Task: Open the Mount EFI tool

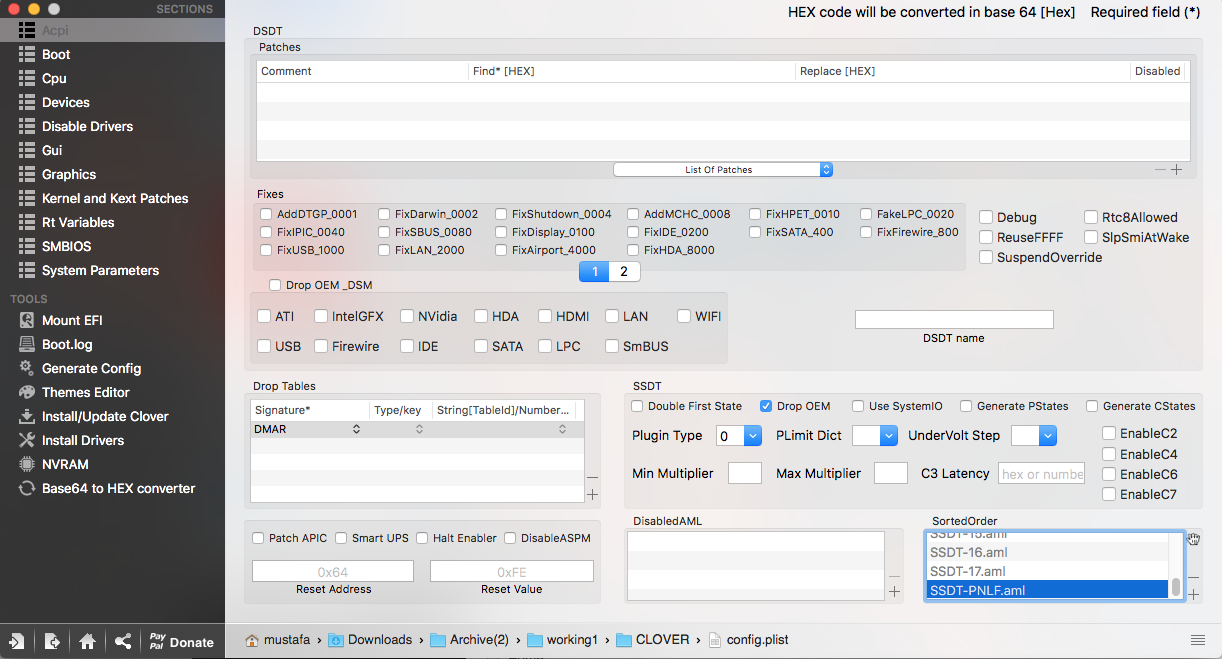Action: (x=71, y=320)
